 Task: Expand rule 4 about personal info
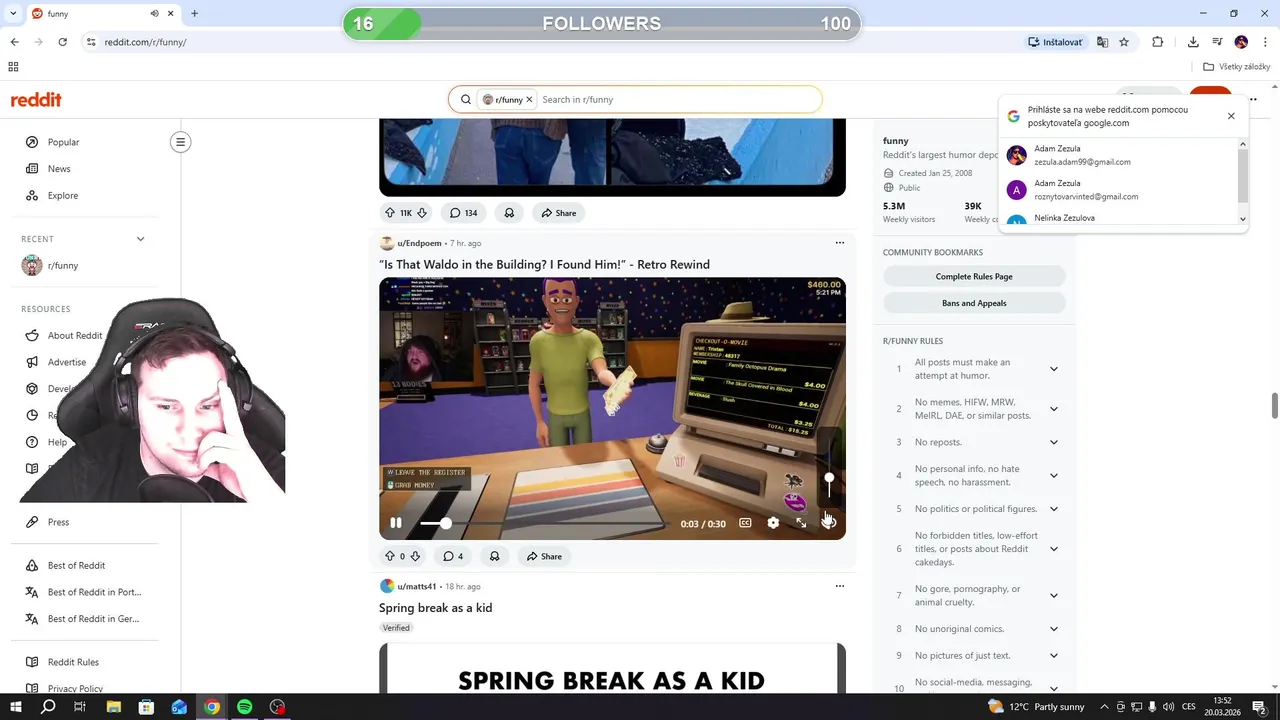(1054, 476)
